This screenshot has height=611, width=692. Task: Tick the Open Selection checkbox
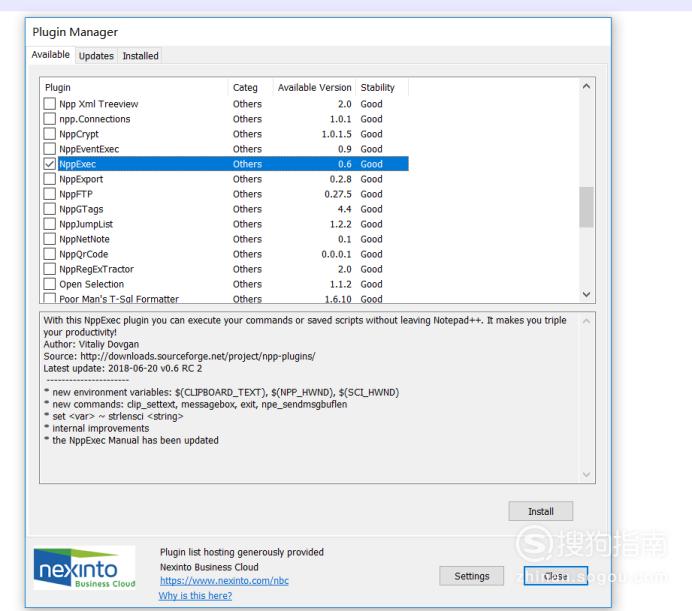(x=49, y=284)
